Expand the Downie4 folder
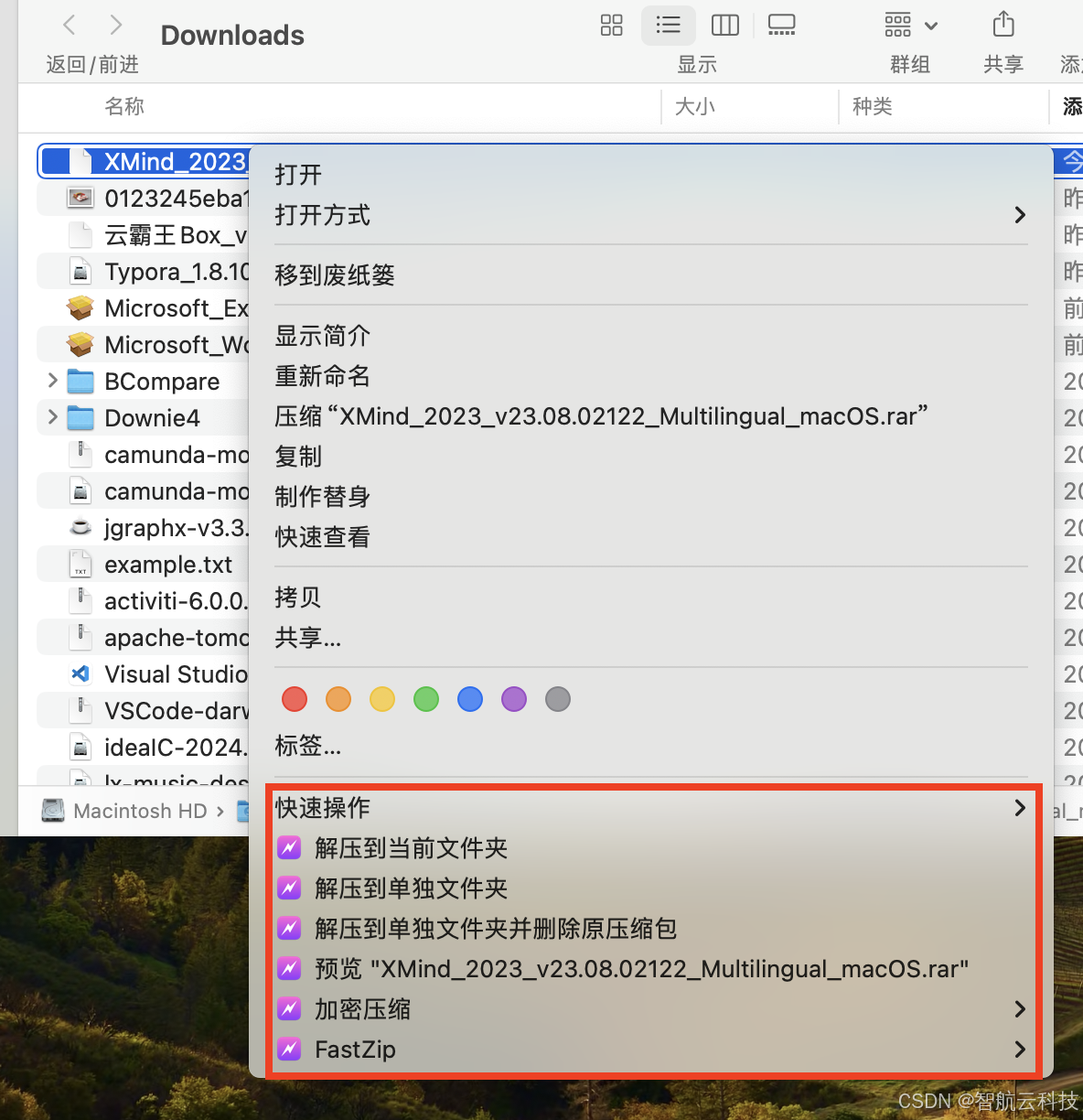This screenshot has height=1120, width=1083. 52,417
